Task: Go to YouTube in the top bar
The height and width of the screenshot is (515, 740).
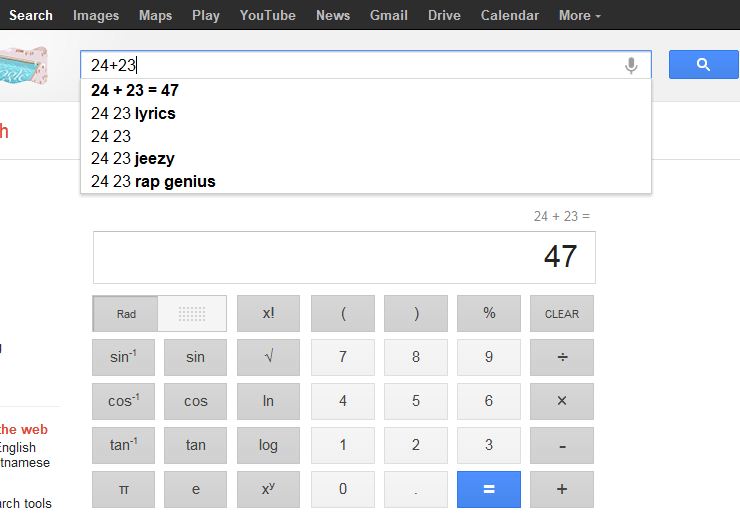Action: [268, 15]
